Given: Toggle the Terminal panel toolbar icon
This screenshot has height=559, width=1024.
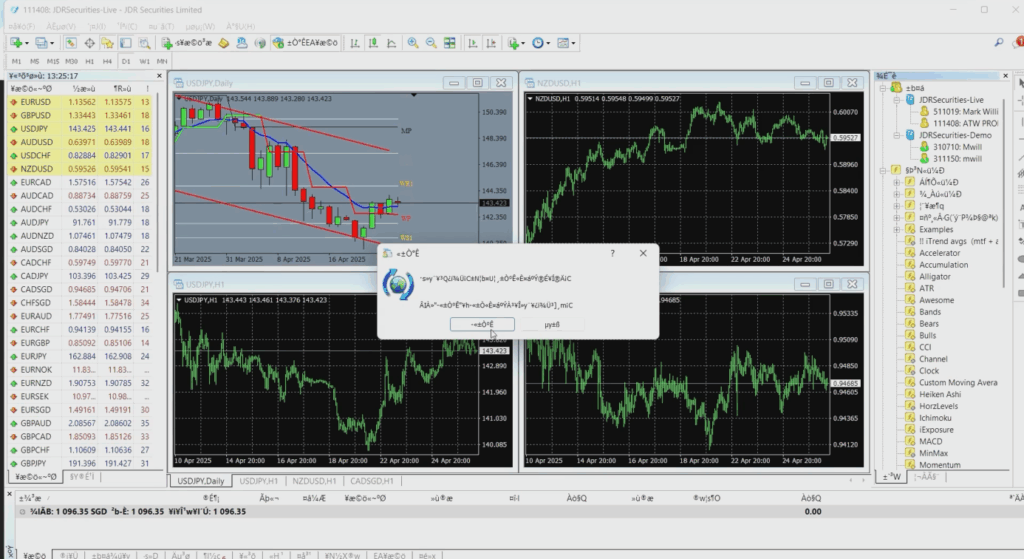Looking at the screenshot, I should (125, 43).
